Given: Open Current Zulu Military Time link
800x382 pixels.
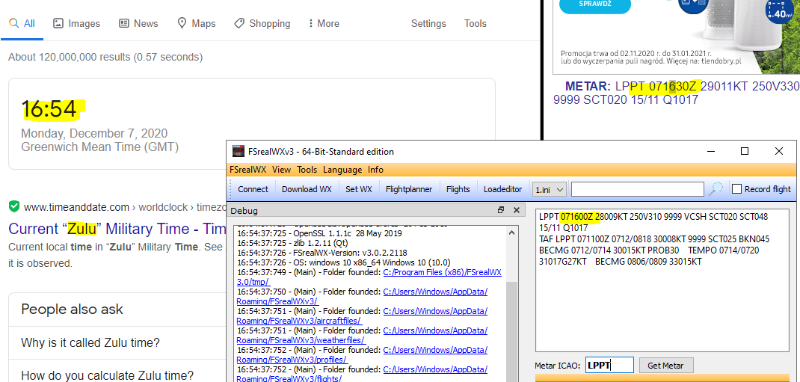Looking at the screenshot, I should click(117, 228).
